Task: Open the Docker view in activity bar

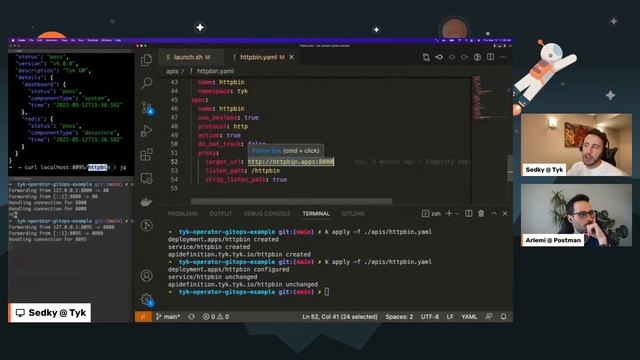Action: coord(147,202)
